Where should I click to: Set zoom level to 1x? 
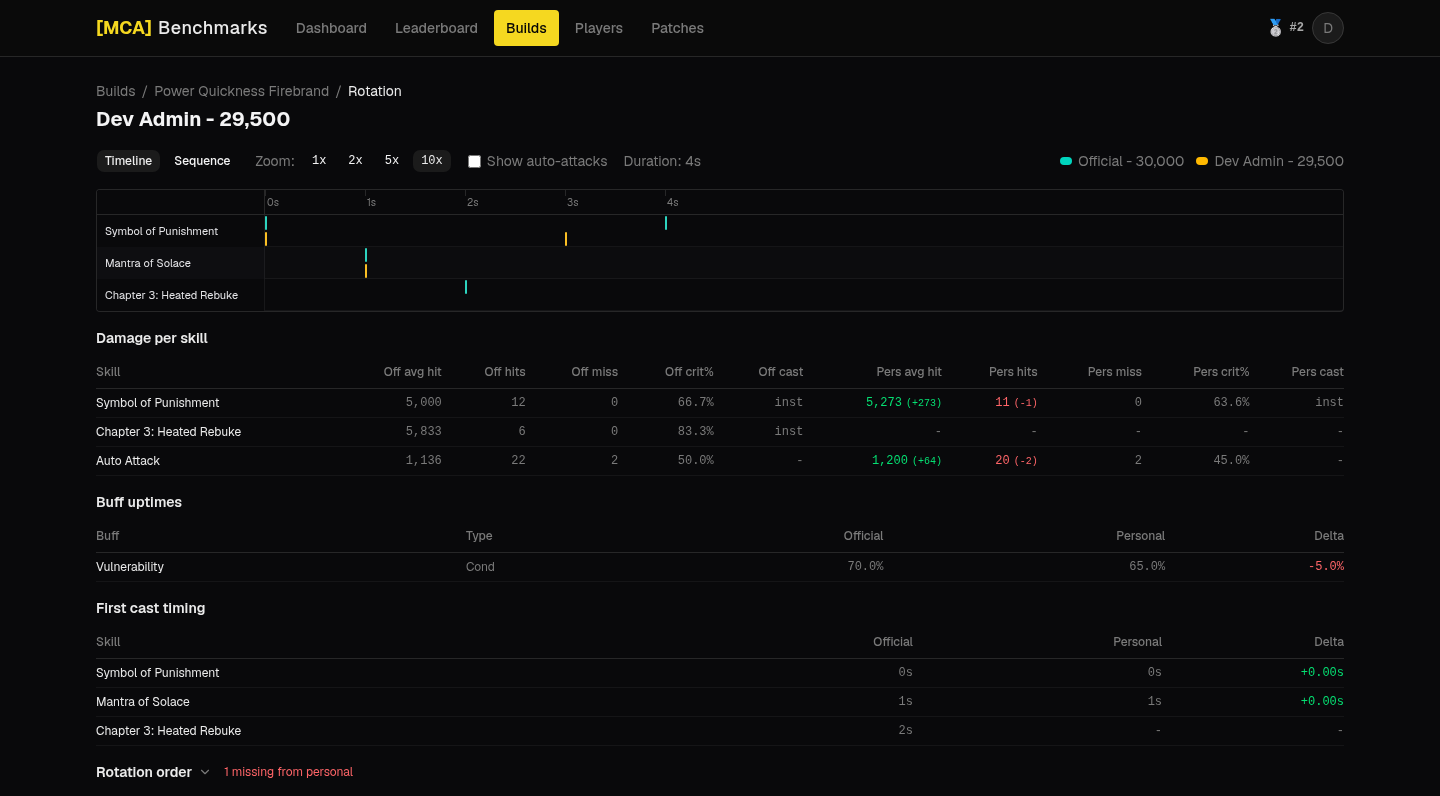point(319,161)
